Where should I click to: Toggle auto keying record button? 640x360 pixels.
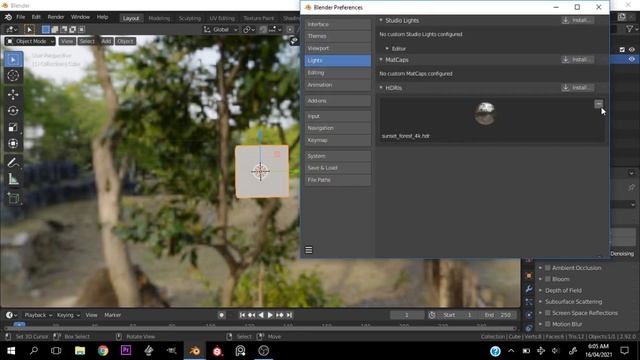click(221, 315)
